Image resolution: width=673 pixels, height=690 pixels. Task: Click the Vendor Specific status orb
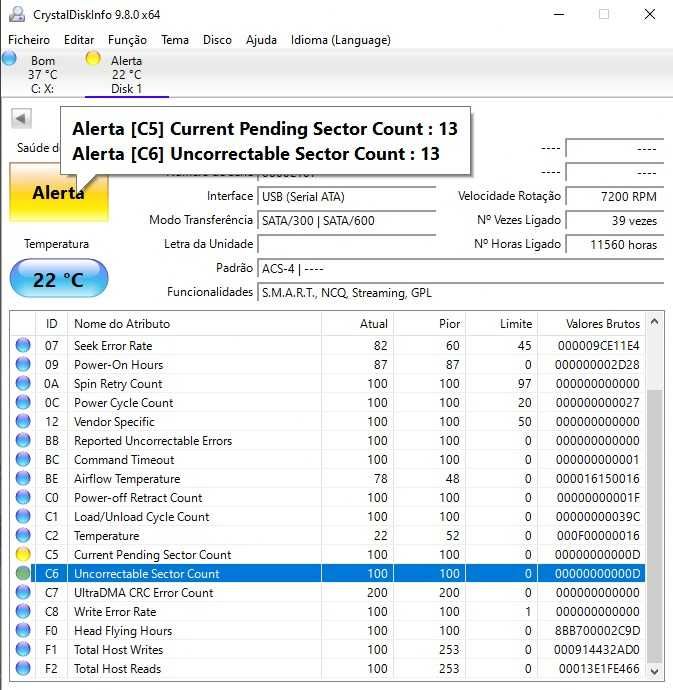pos(23,421)
